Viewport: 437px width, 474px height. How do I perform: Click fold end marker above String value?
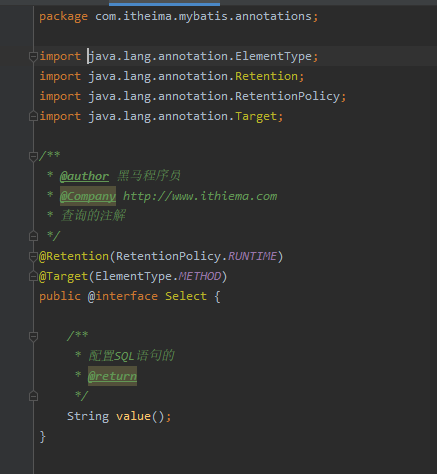[x=33, y=396]
